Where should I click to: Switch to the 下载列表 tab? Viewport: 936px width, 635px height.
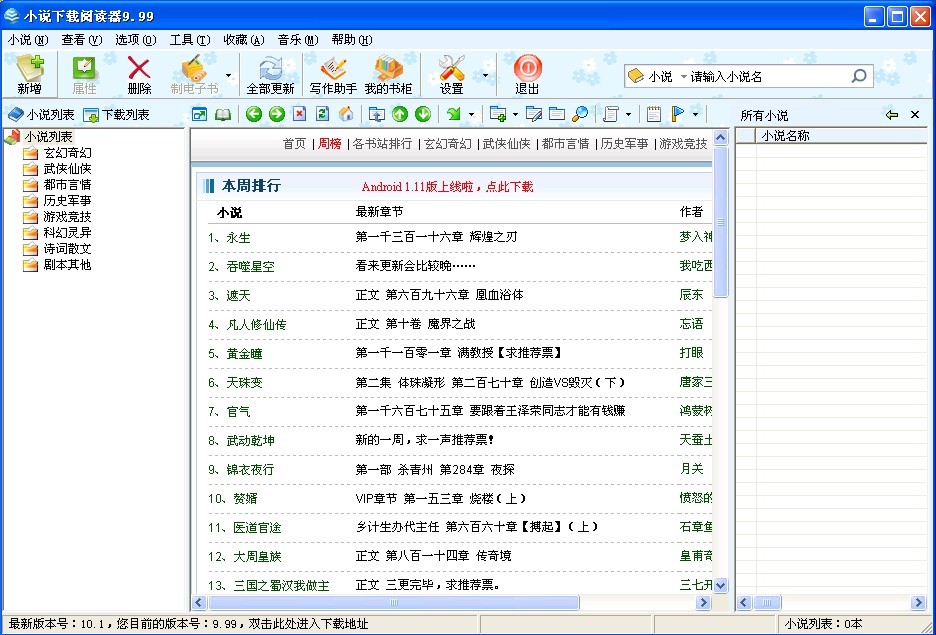[116, 115]
